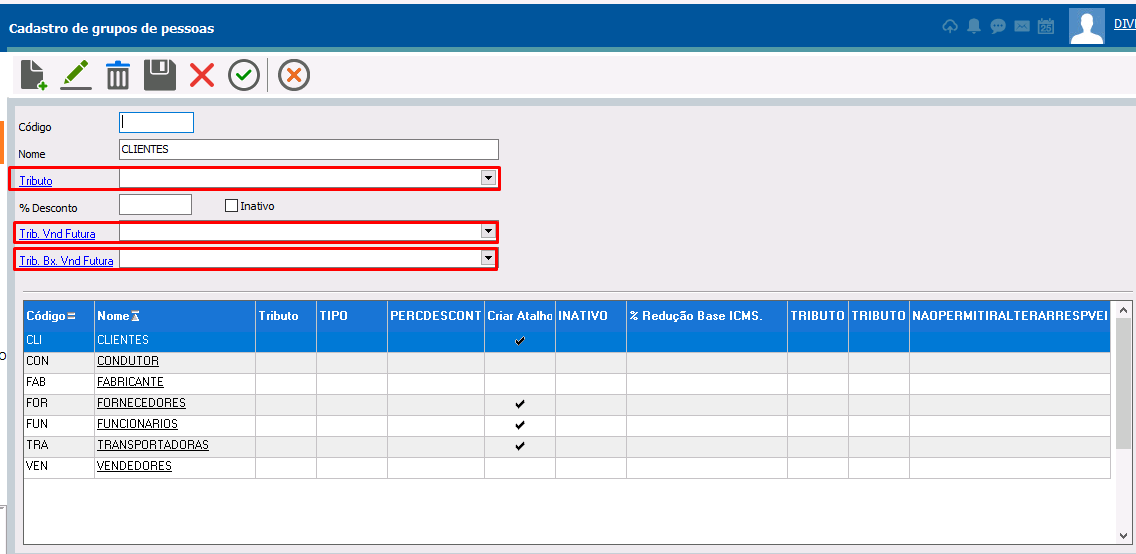
Task: Click the FABRICANTE name link
Action: [130, 382]
